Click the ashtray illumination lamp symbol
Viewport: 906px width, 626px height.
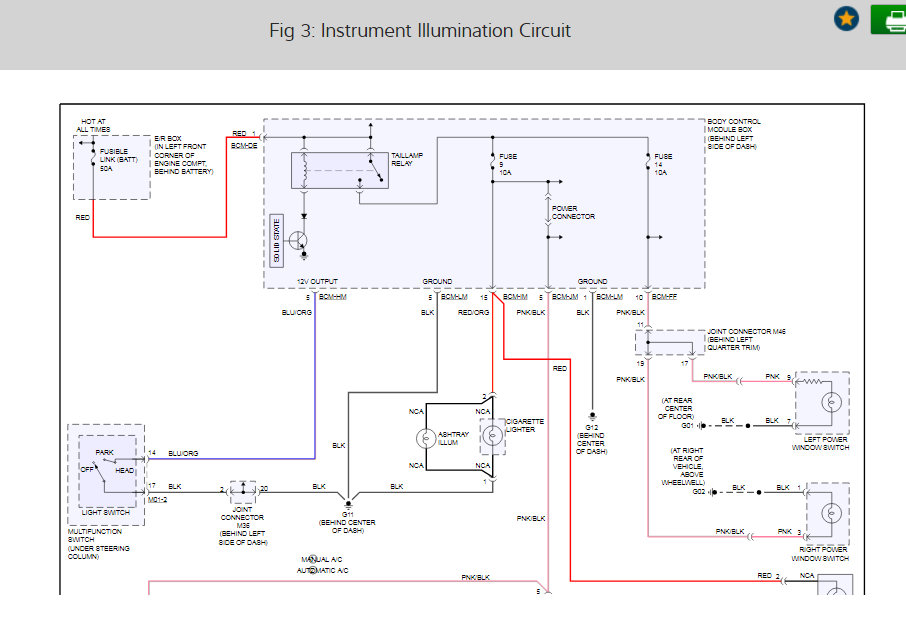click(426, 439)
